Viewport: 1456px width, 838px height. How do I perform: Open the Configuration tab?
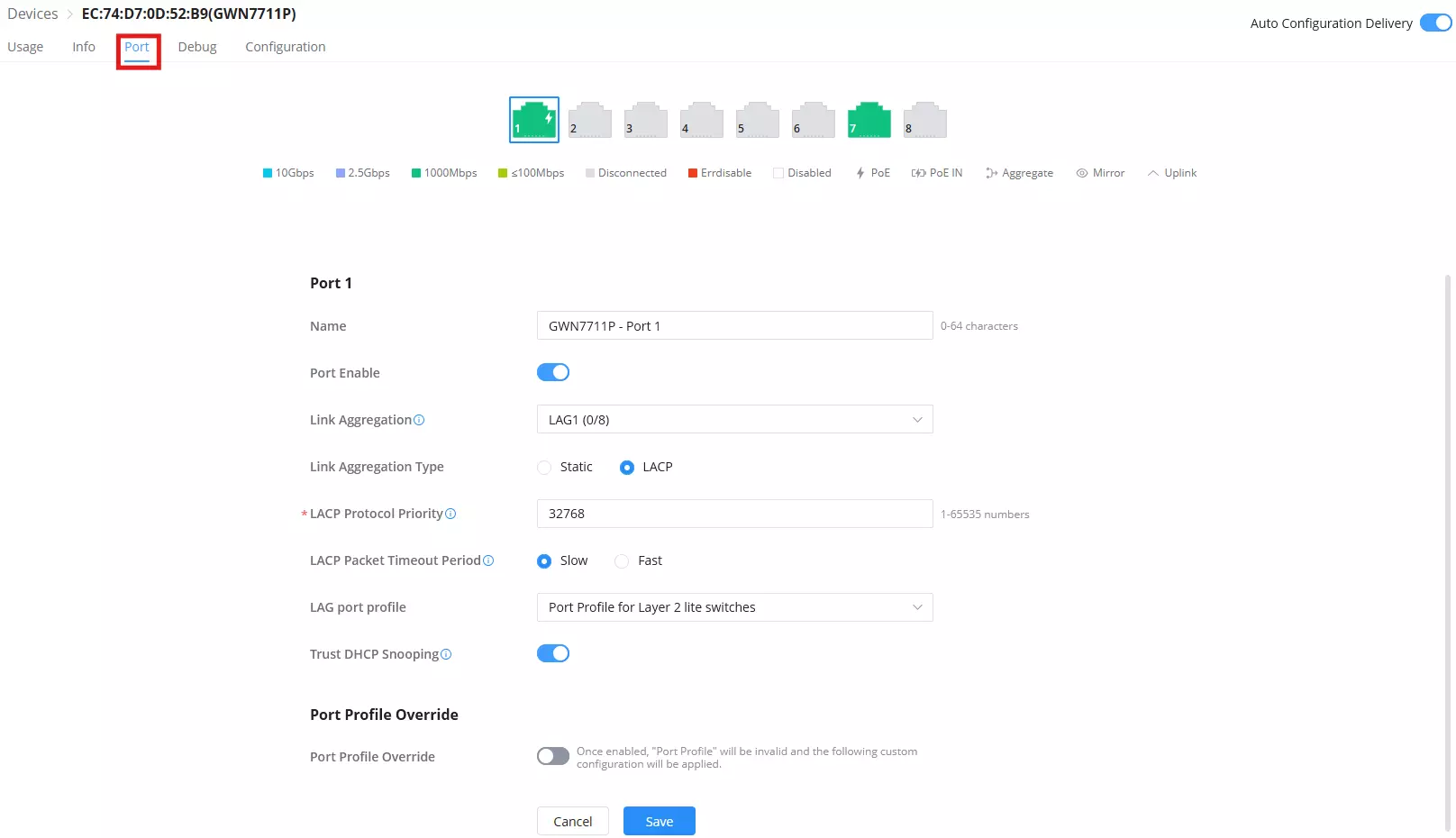coord(286,47)
